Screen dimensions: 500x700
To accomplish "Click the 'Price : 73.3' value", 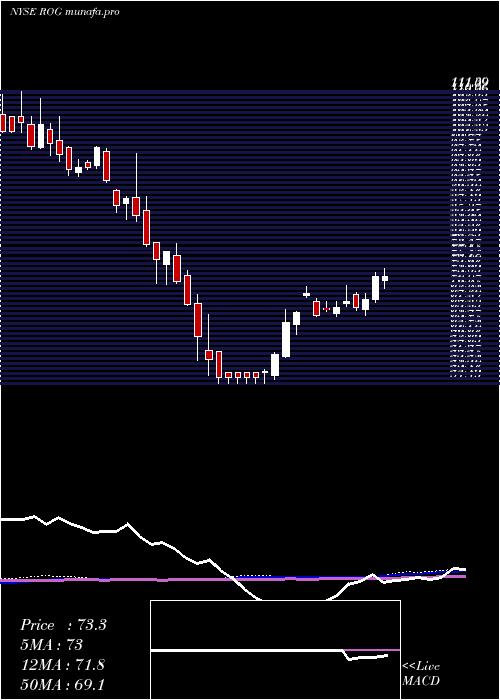I will (x=63, y=625).
